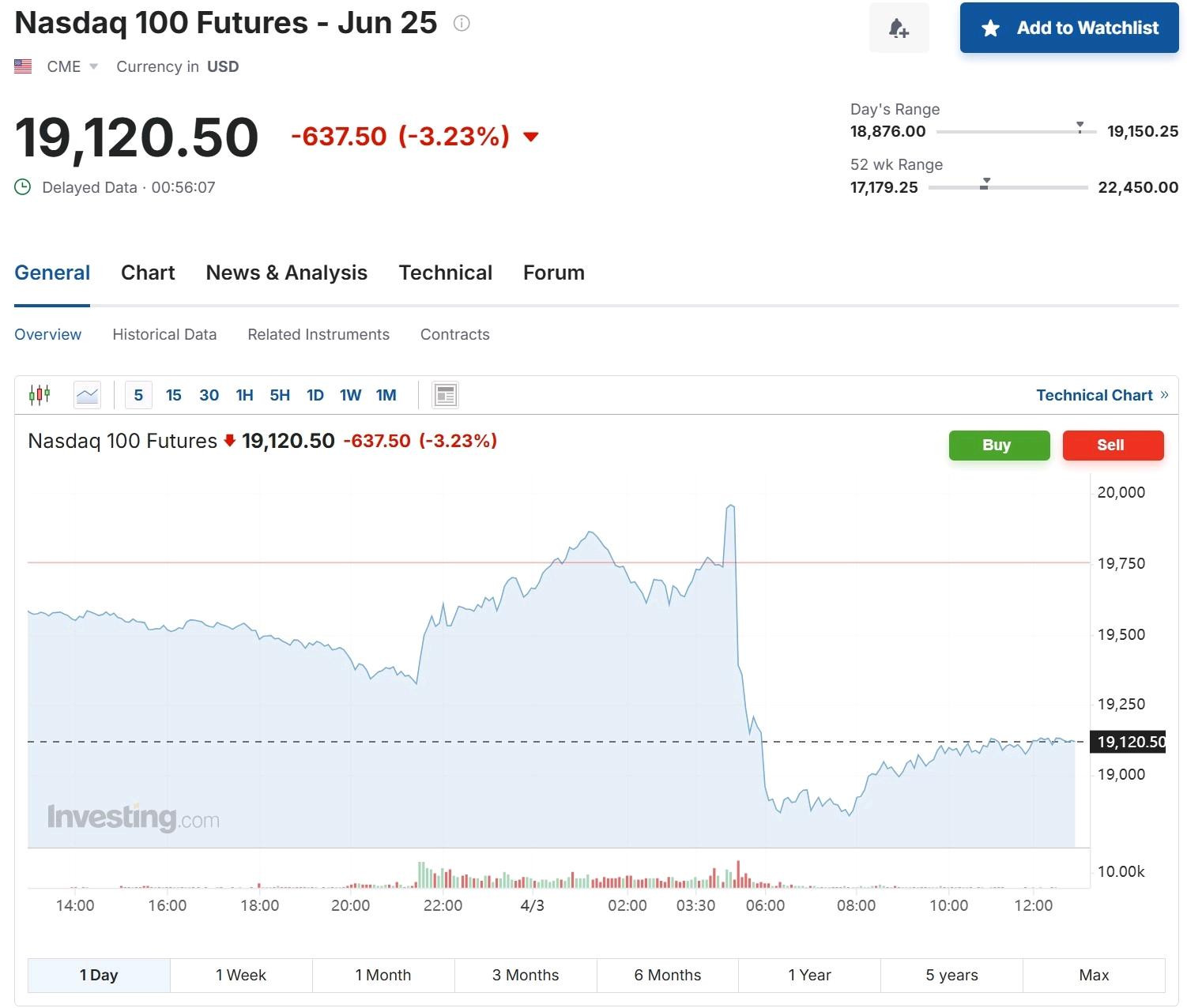
Task: Switch to candlestick chart type icon
Action: [40, 394]
